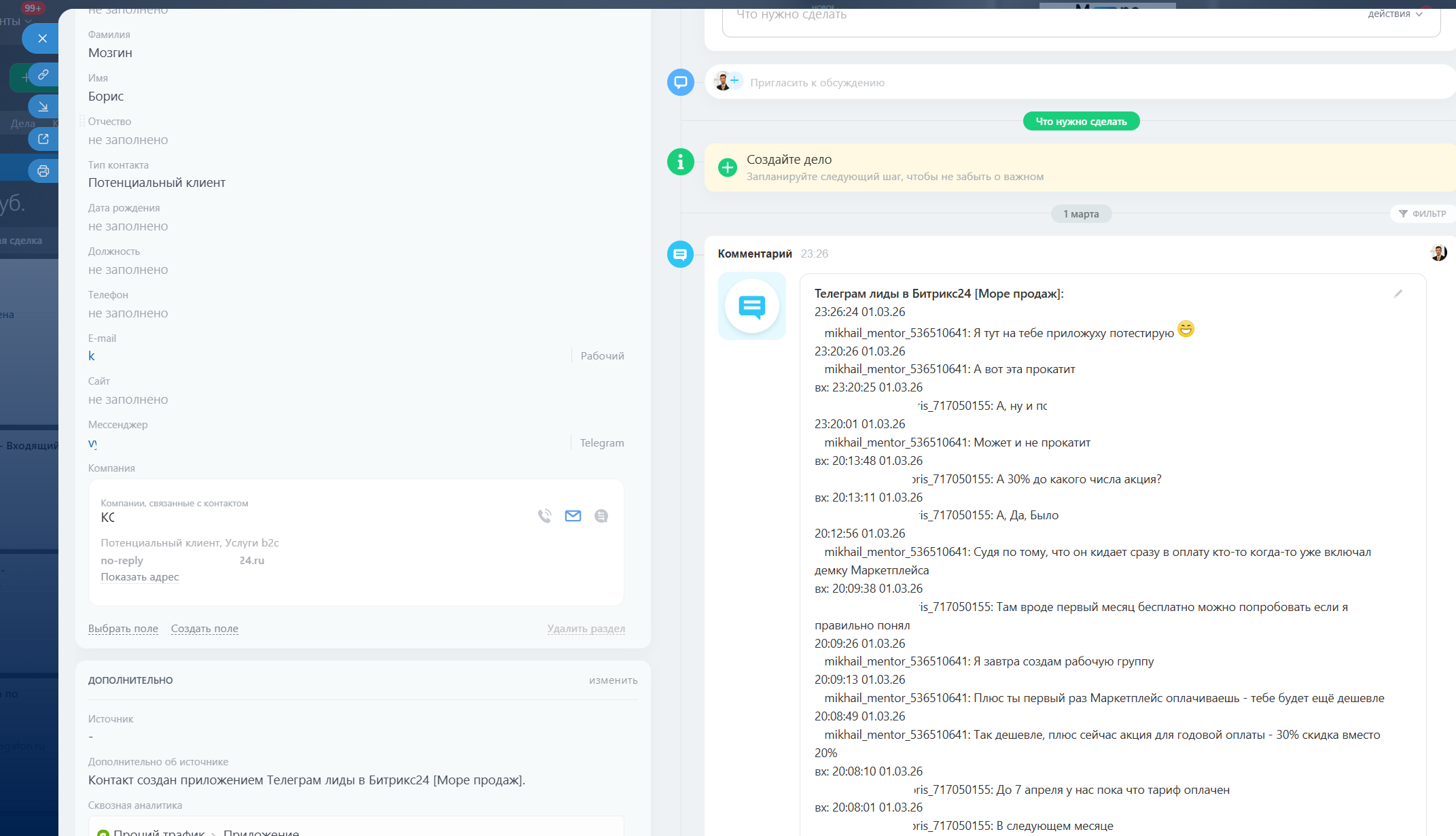Open the ФИЛЬТР timeline filter
Viewport: 1456px width, 836px height.
point(1423,213)
